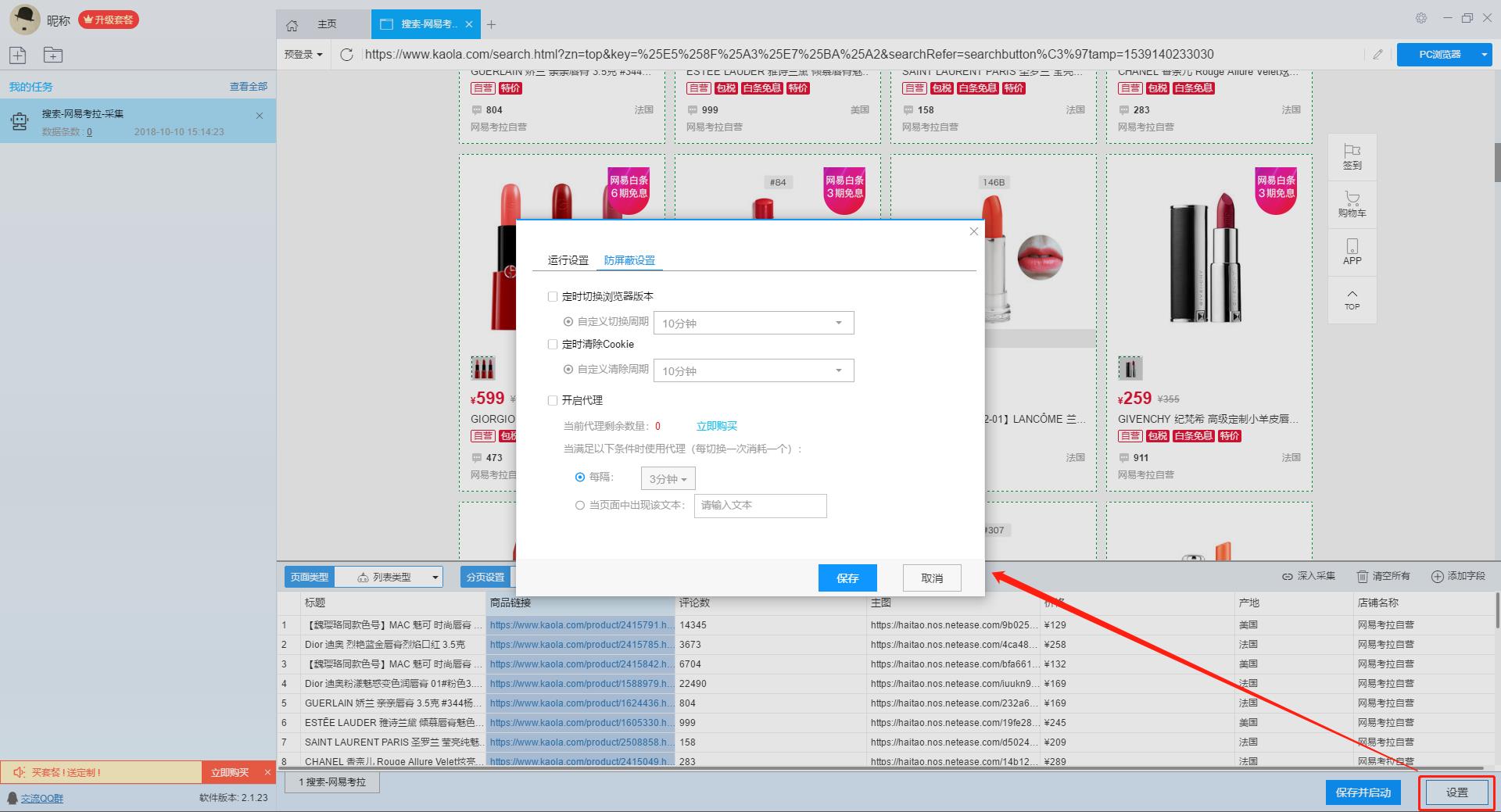Close the promo banner at bottom left
The image size is (1501, 812).
tap(267, 772)
